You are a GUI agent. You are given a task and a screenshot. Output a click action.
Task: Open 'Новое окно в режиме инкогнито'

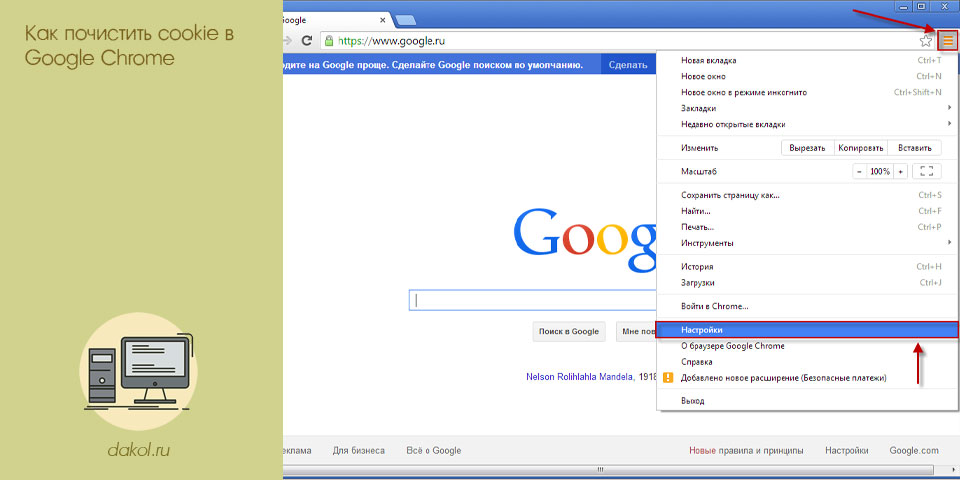pos(807,92)
